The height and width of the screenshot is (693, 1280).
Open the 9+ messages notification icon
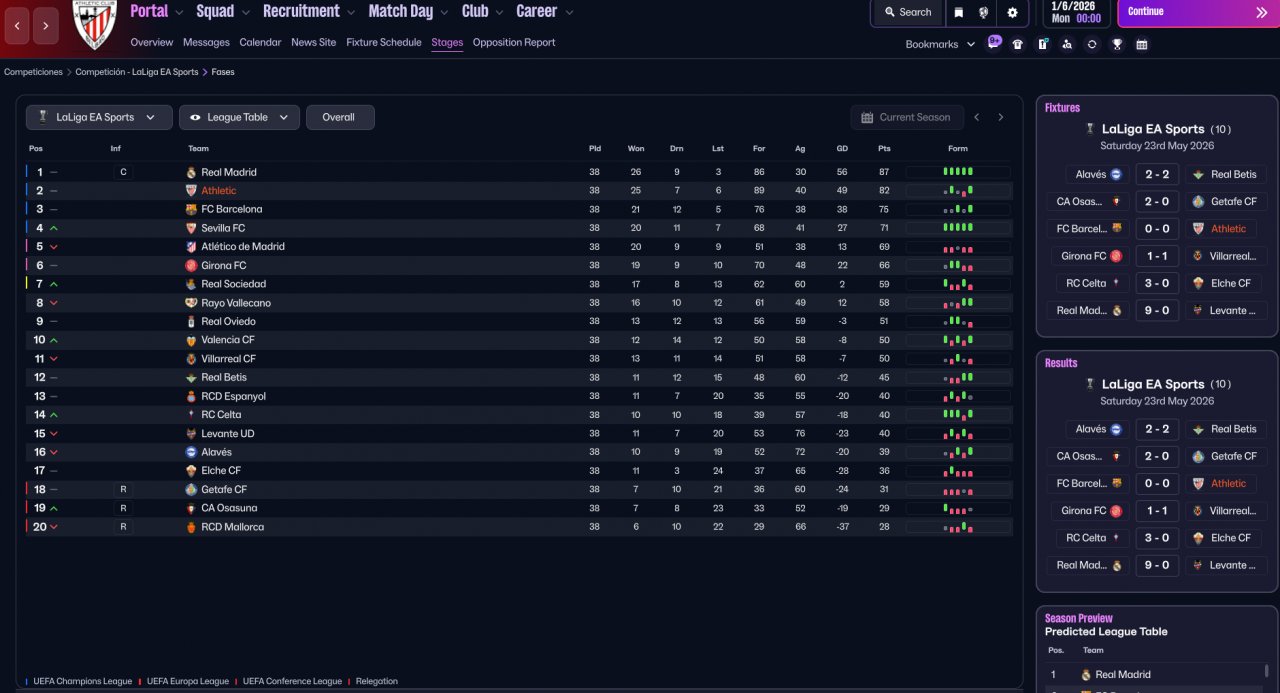[994, 42]
